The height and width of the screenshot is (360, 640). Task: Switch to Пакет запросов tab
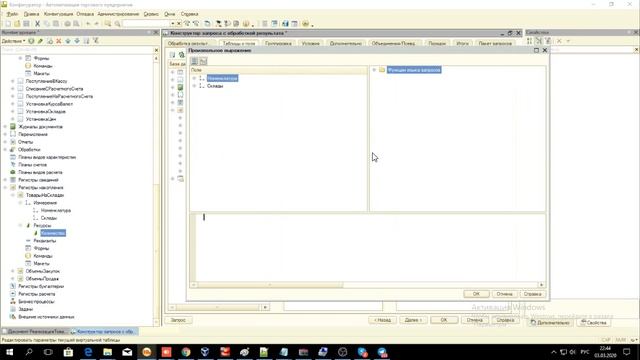click(495, 43)
